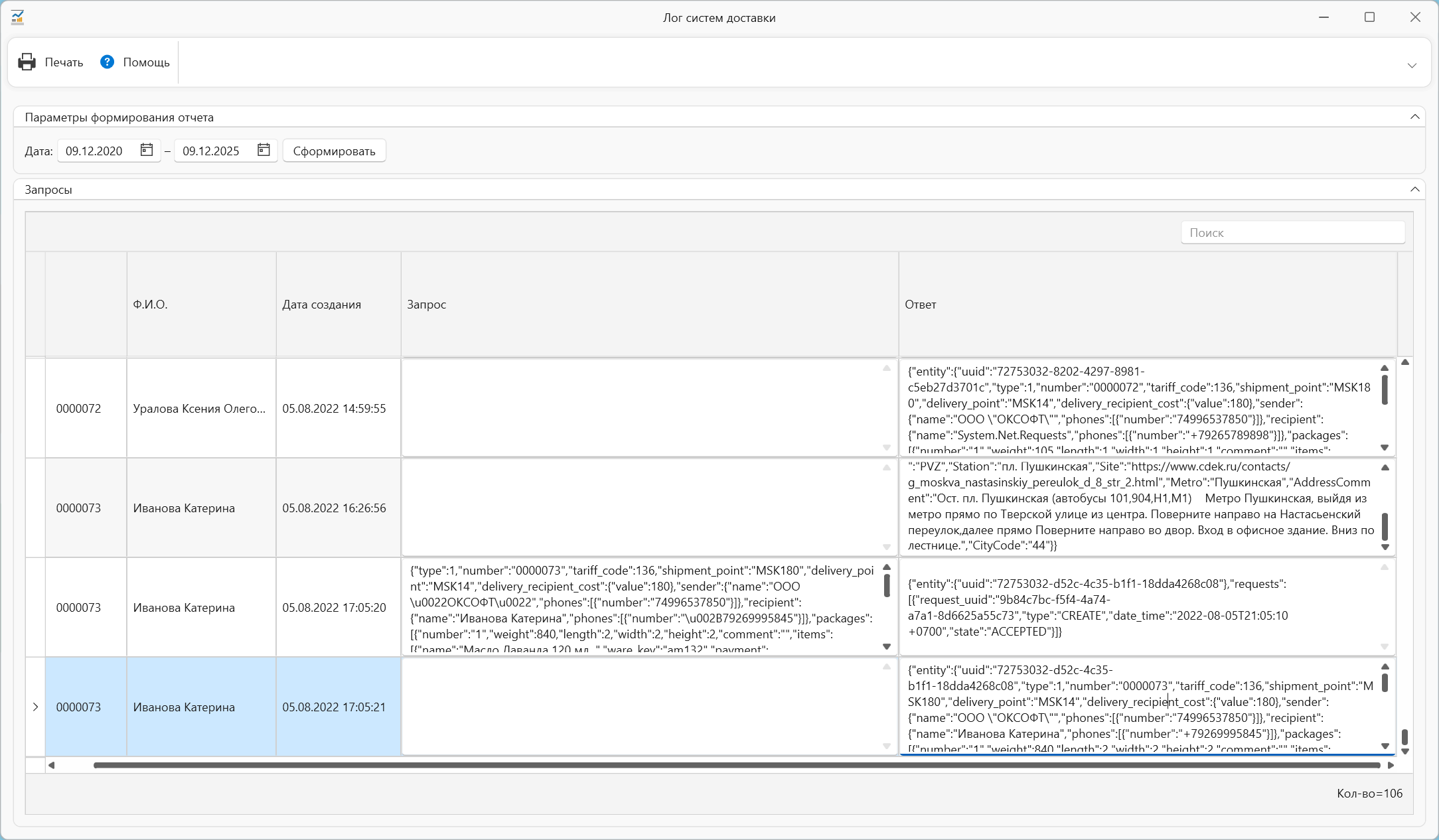This screenshot has width=1439, height=840.
Task: Click the printer icon for Печать
Action: click(27, 62)
